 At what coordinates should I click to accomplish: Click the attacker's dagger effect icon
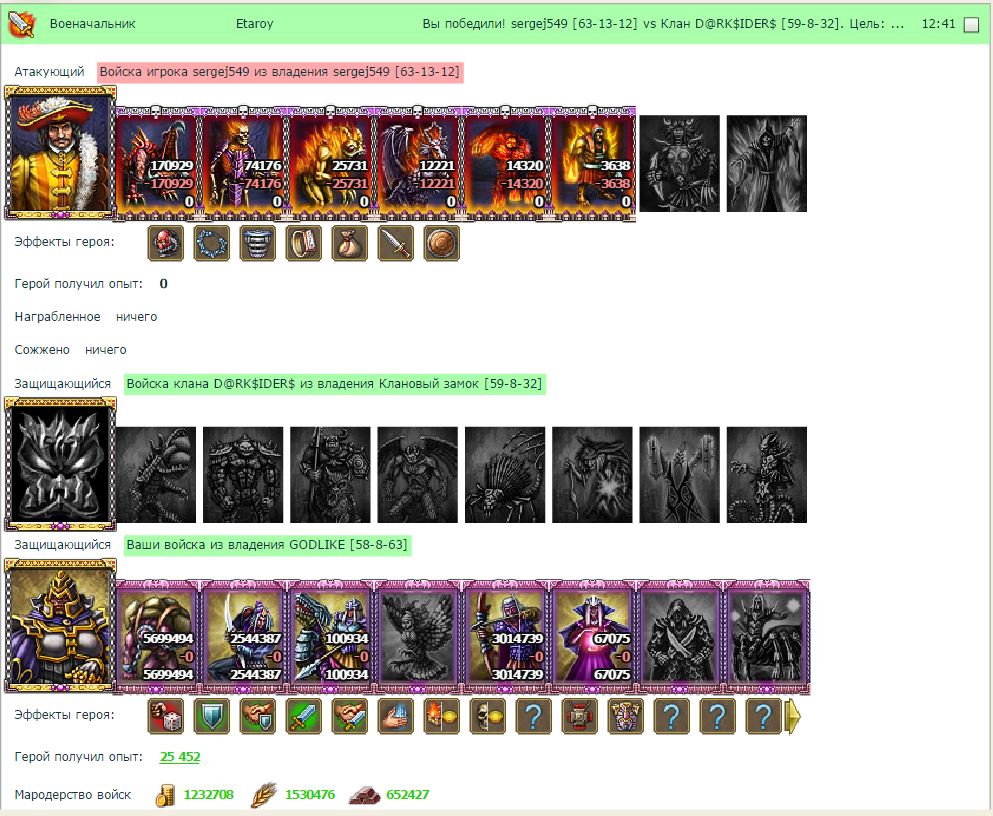pos(396,243)
